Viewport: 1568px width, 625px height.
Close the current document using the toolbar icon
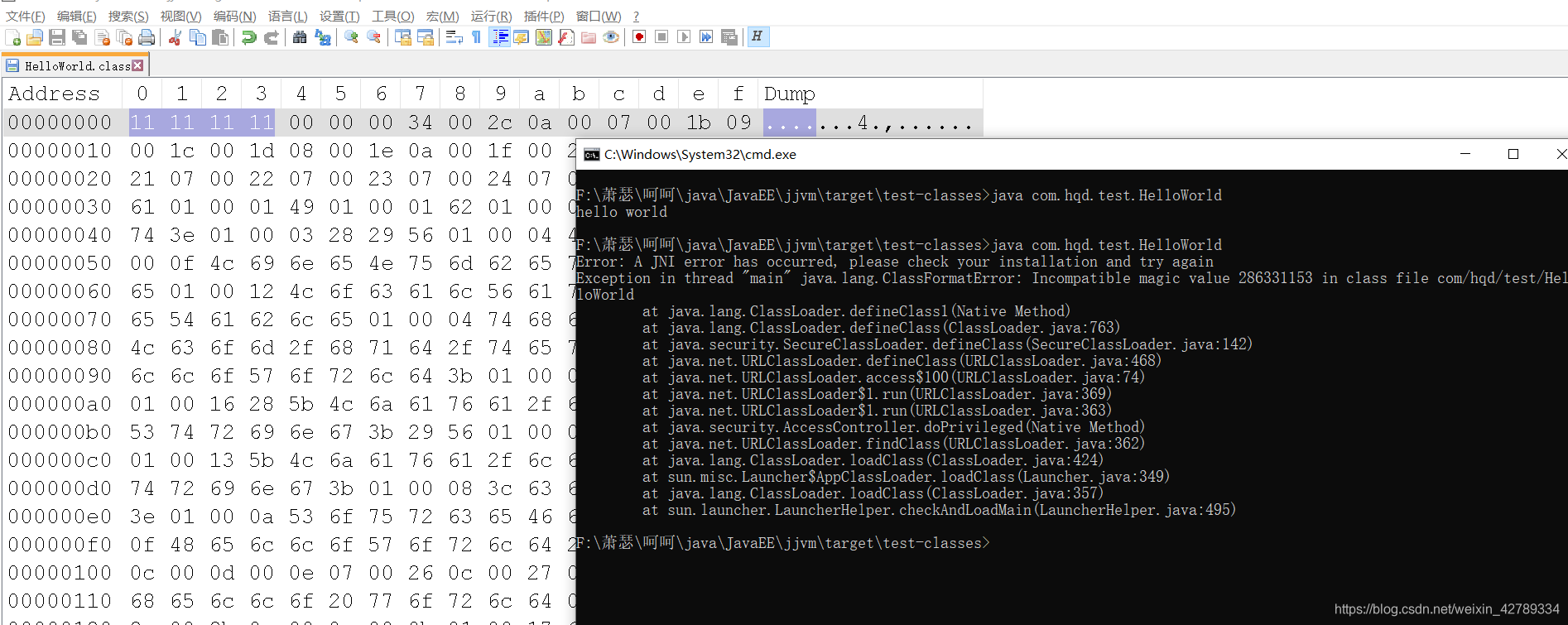(x=103, y=37)
